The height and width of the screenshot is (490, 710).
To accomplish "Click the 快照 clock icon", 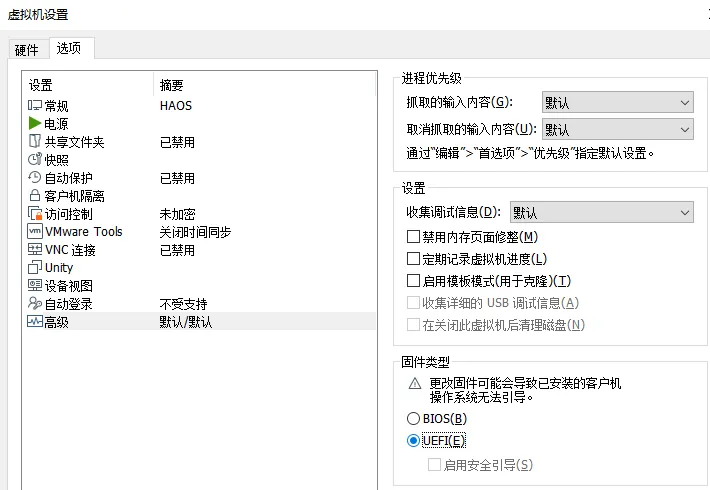I will coord(35,159).
